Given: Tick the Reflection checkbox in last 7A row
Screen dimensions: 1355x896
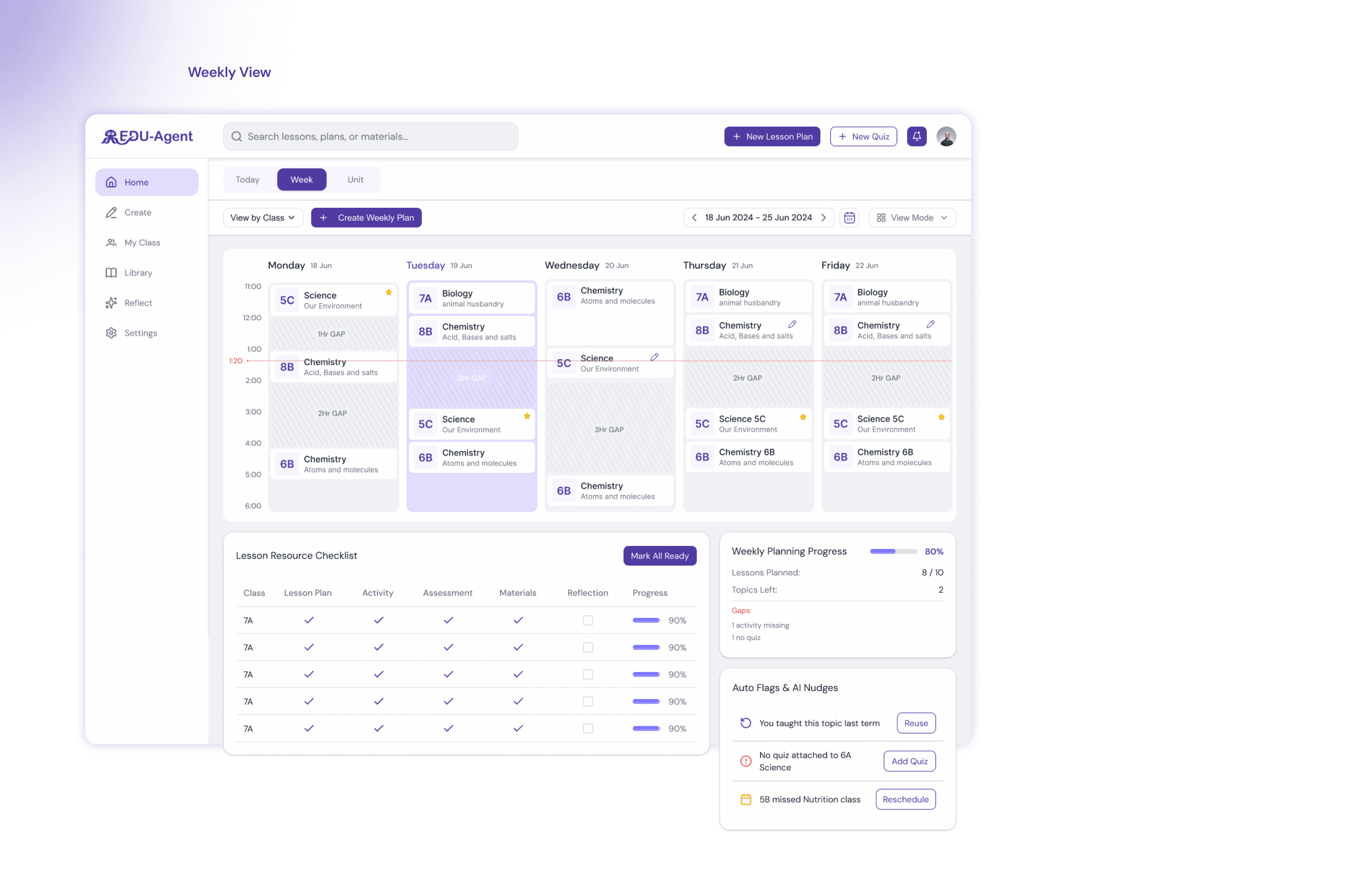Looking at the screenshot, I should coord(588,728).
